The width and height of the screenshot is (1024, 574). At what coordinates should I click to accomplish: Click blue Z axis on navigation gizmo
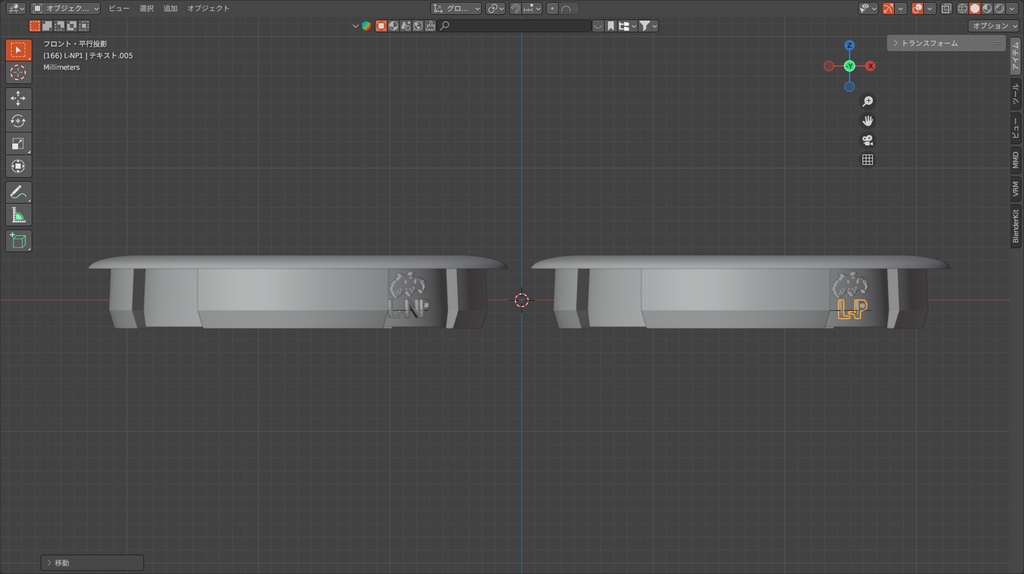tap(849, 45)
